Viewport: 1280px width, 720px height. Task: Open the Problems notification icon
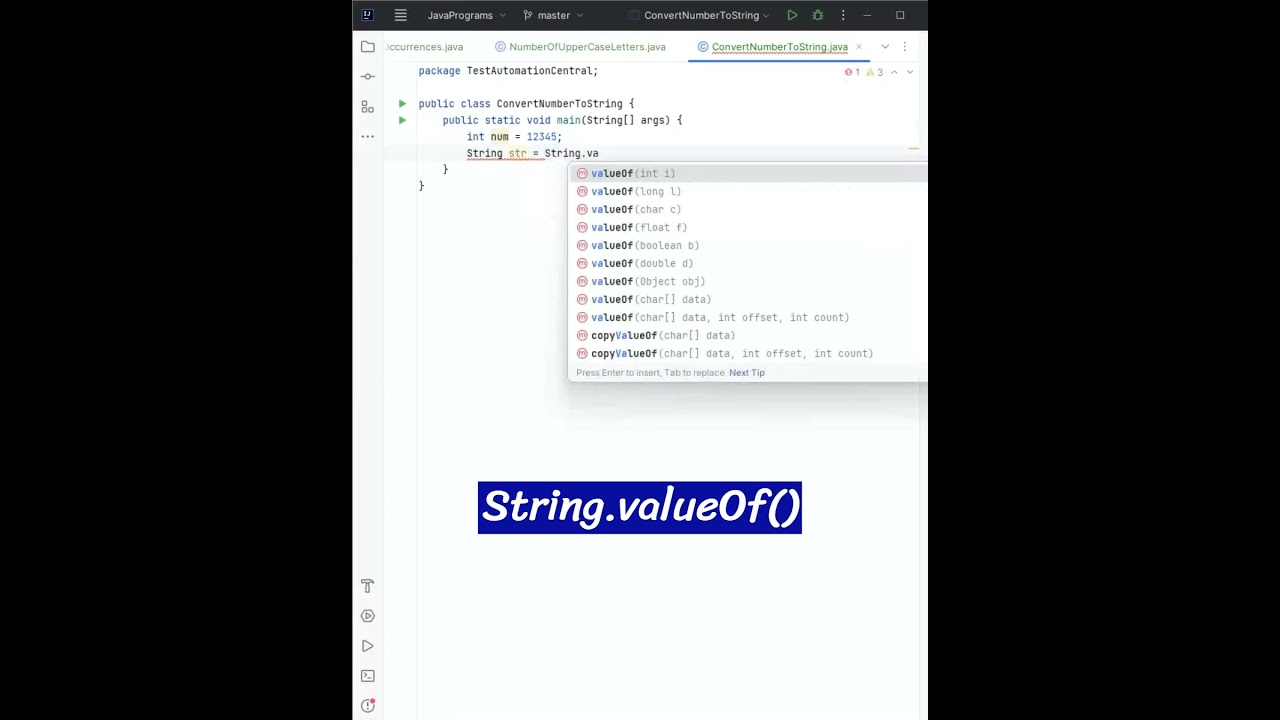click(368, 705)
